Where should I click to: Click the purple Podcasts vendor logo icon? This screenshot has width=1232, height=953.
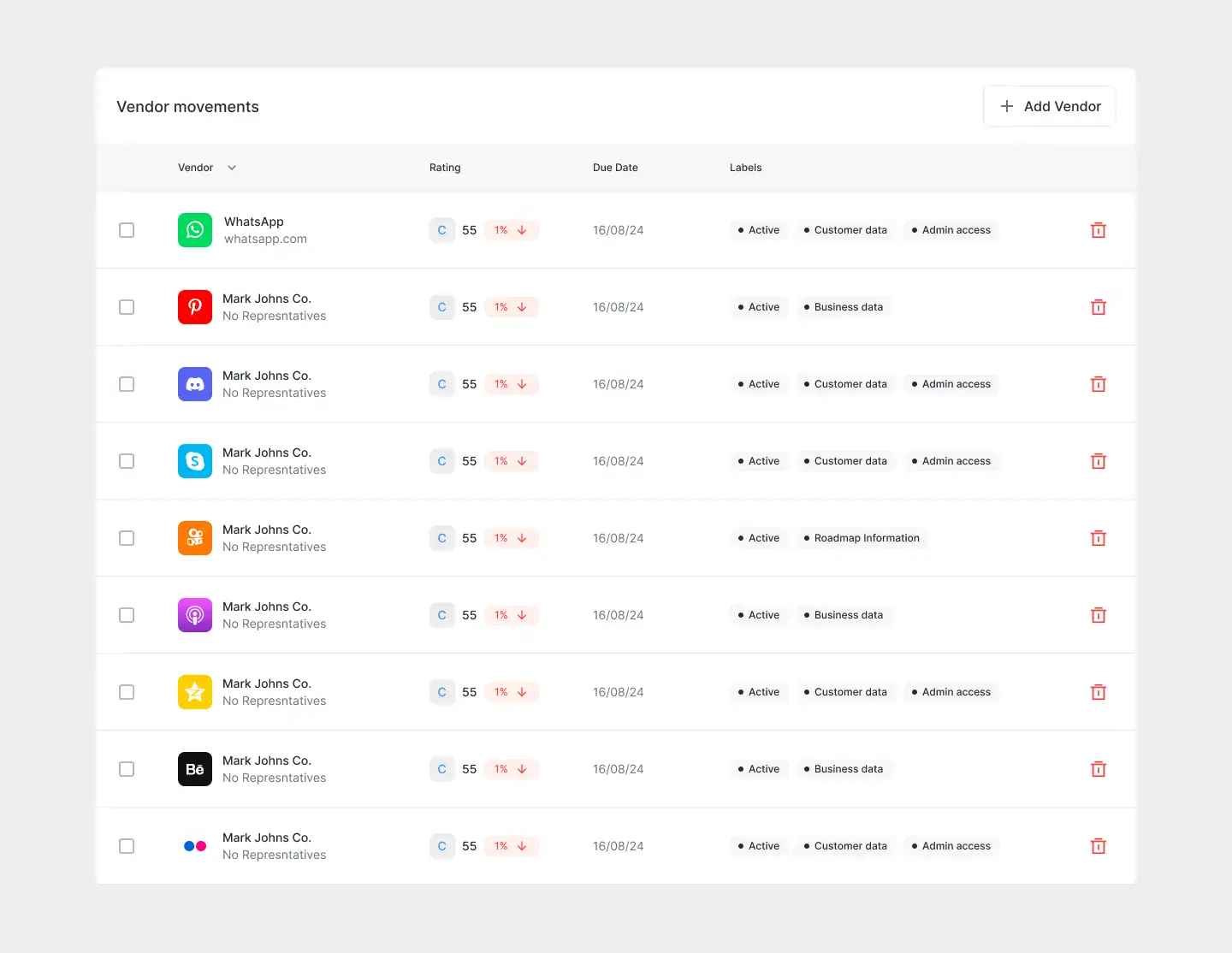[195, 615]
